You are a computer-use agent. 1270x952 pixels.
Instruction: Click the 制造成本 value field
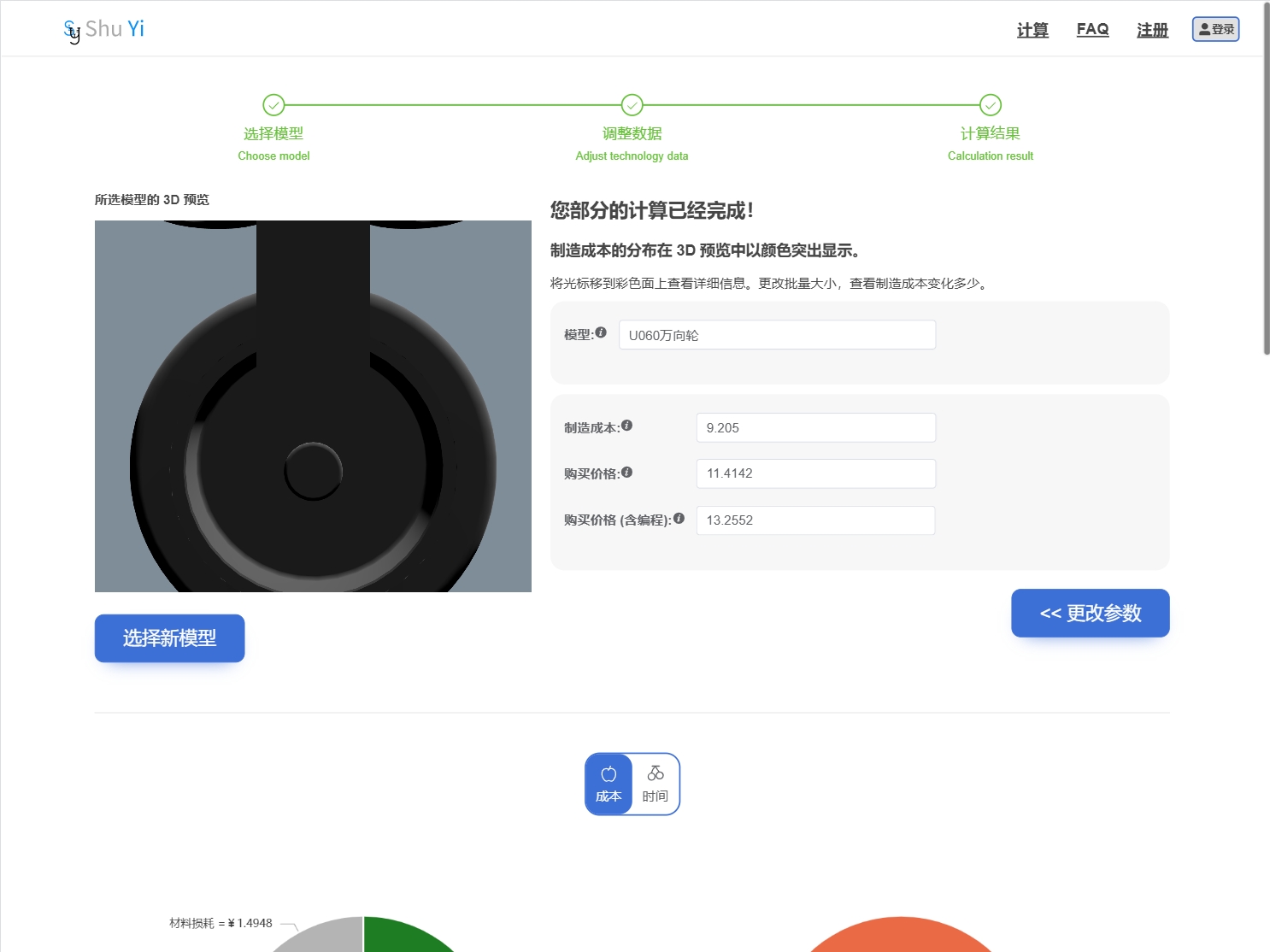[815, 428]
